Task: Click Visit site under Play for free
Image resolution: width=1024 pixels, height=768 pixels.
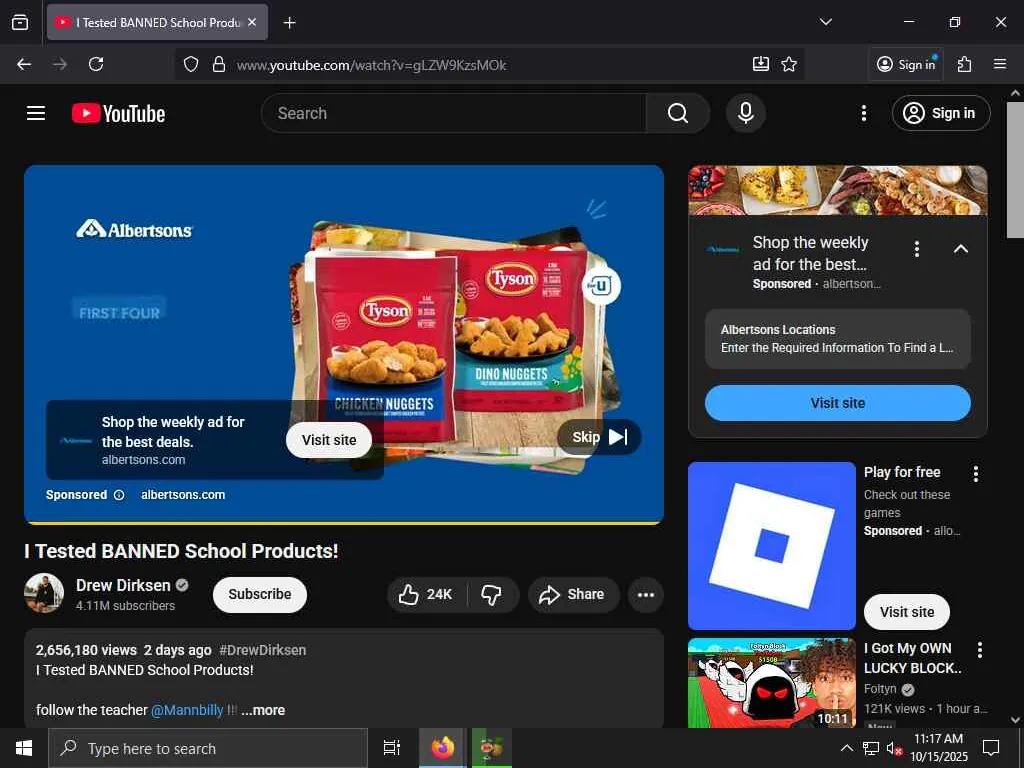Action: (x=906, y=612)
